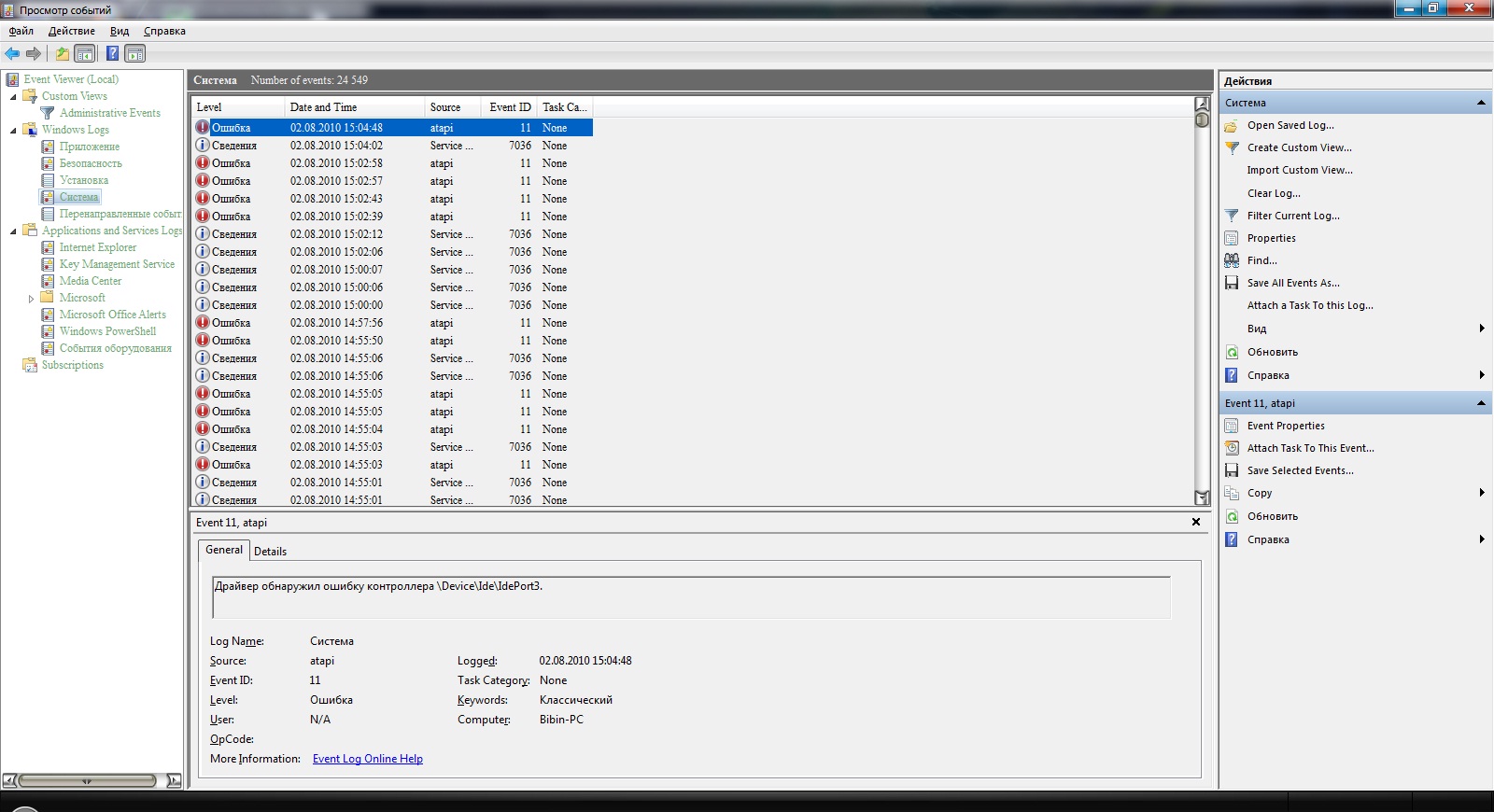Select the События оборудования log
Image resolution: width=1494 pixels, height=812 pixels.
[x=116, y=348]
